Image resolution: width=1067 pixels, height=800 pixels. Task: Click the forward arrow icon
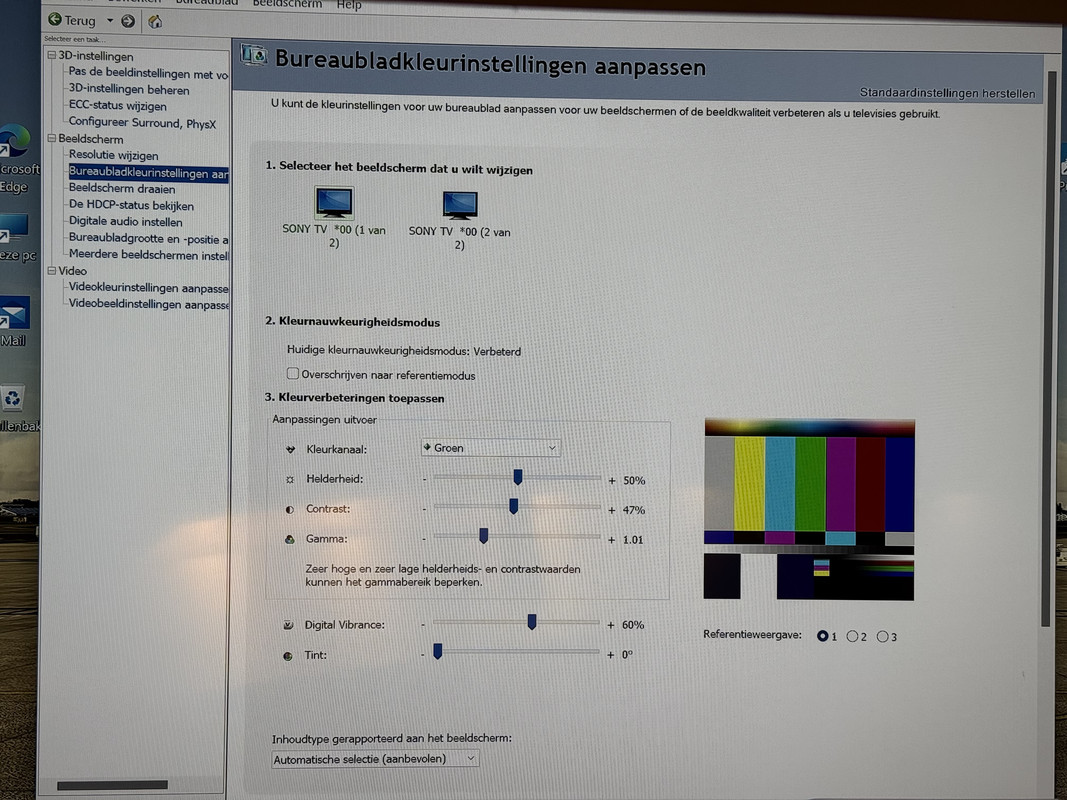pos(128,21)
